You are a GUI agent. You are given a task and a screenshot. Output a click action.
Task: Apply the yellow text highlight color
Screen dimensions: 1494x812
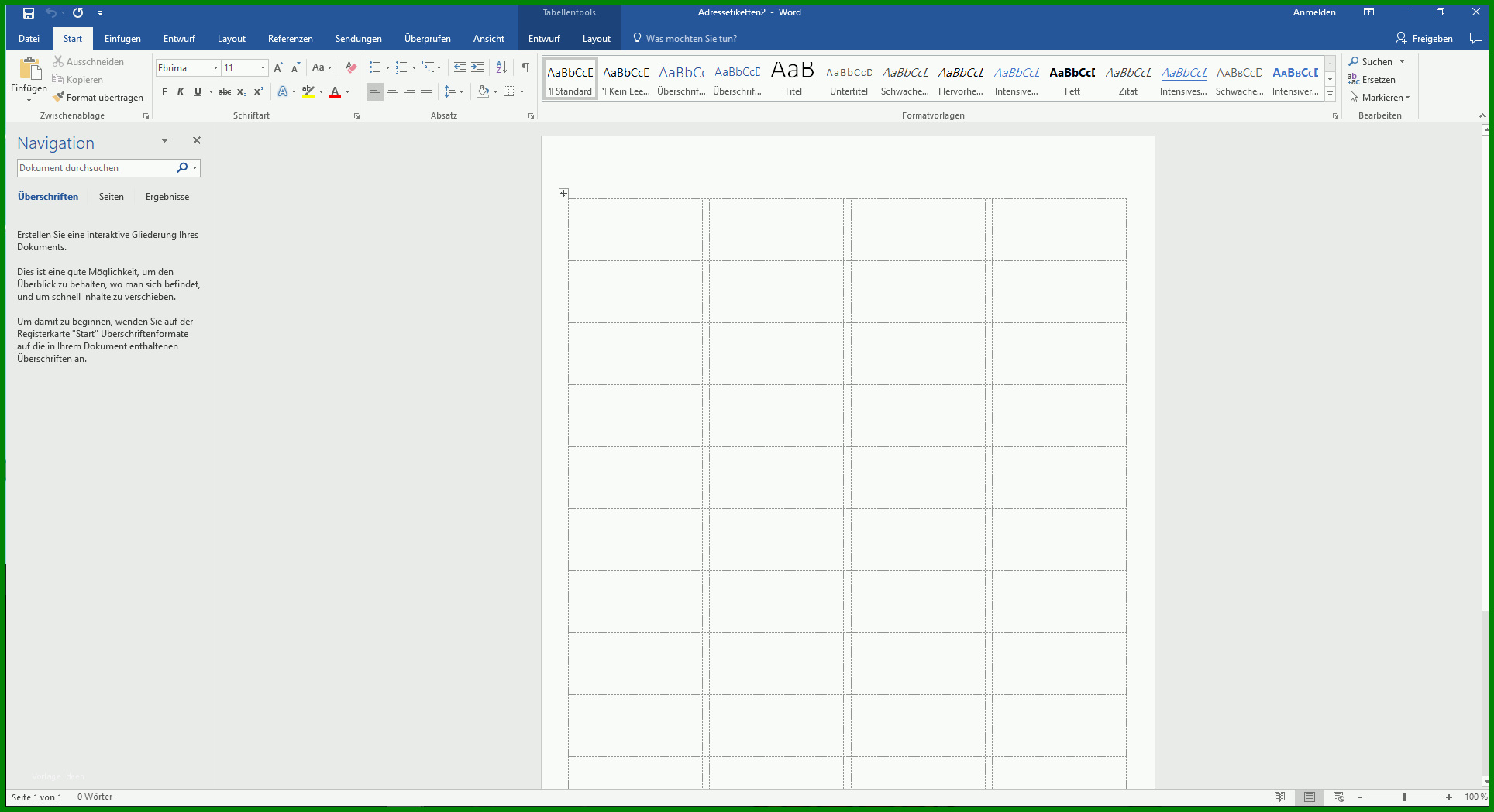[308, 91]
